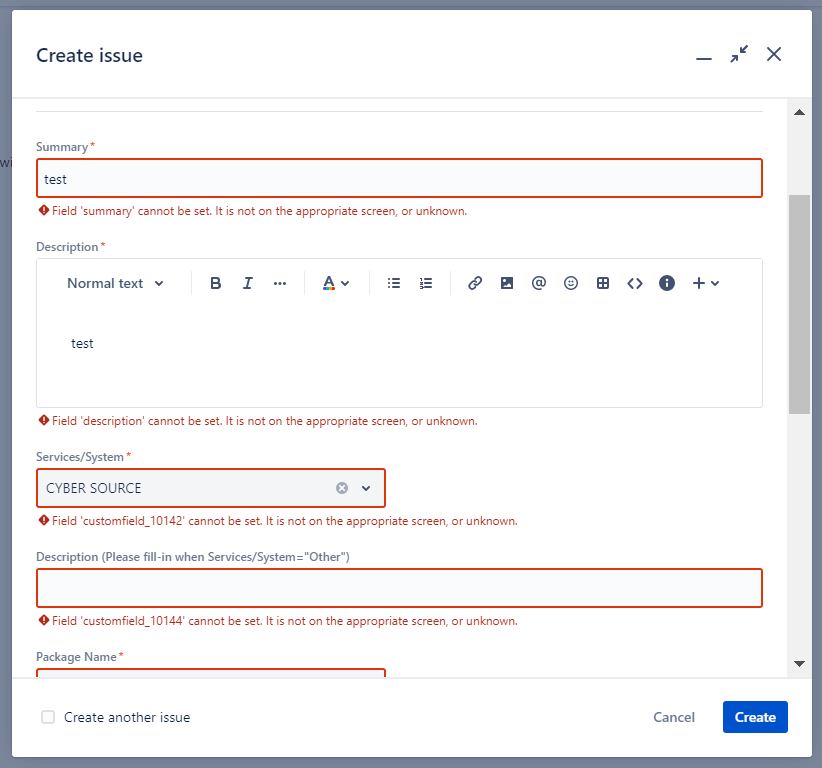This screenshot has height=768, width=822.
Task: Open the insert plus menu
Action: tap(706, 283)
